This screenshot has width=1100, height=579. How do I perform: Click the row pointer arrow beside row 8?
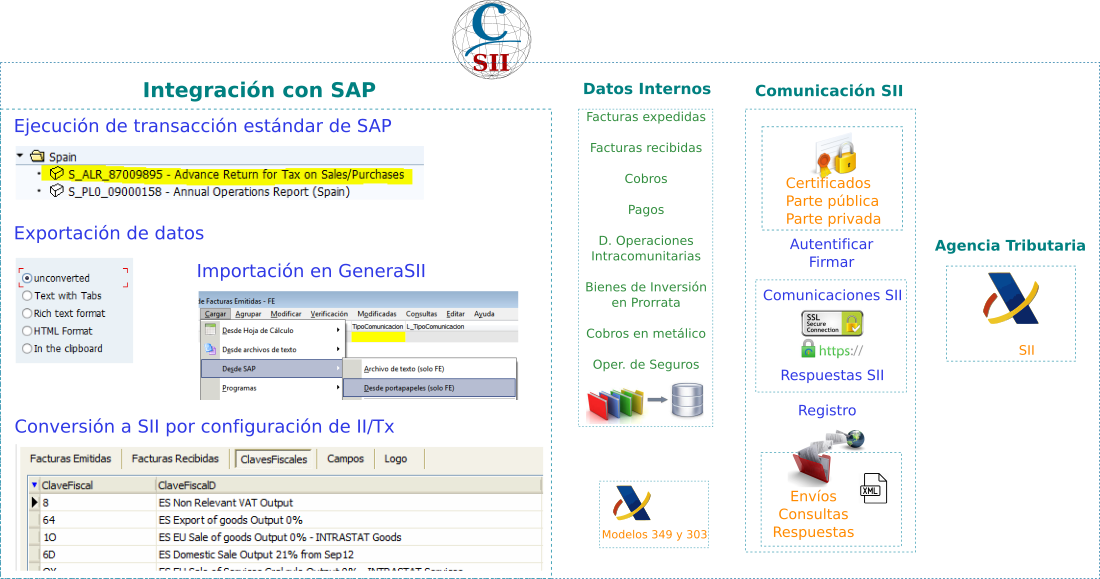(34, 502)
